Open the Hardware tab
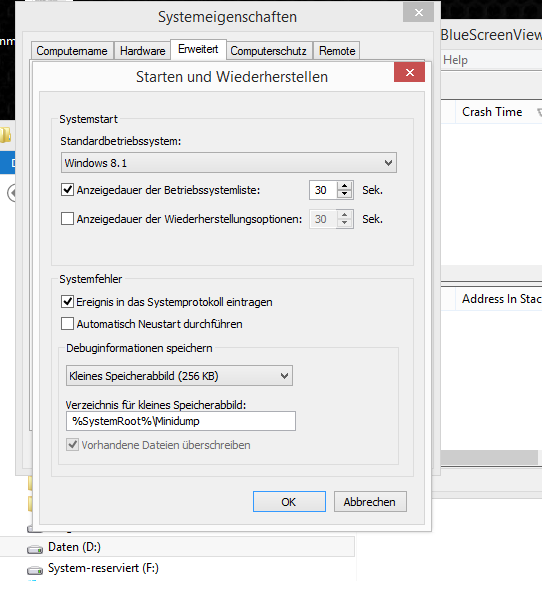Image resolution: width=542 pixels, height=601 pixels. [142, 51]
